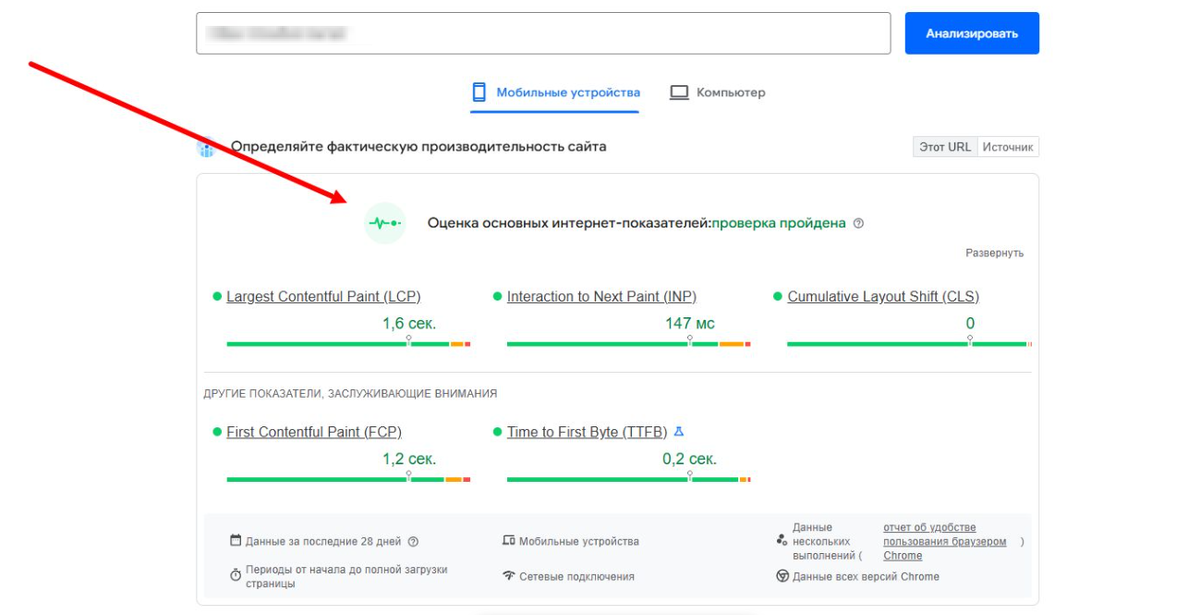Open the Largest Contentful Paint (LCP) link
The height and width of the screenshot is (615, 1200).
[324, 296]
